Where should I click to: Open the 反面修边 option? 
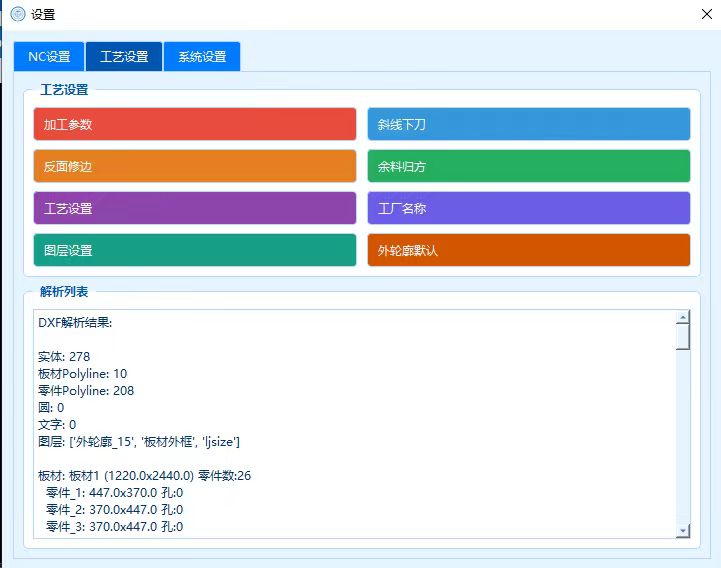tap(195, 166)
